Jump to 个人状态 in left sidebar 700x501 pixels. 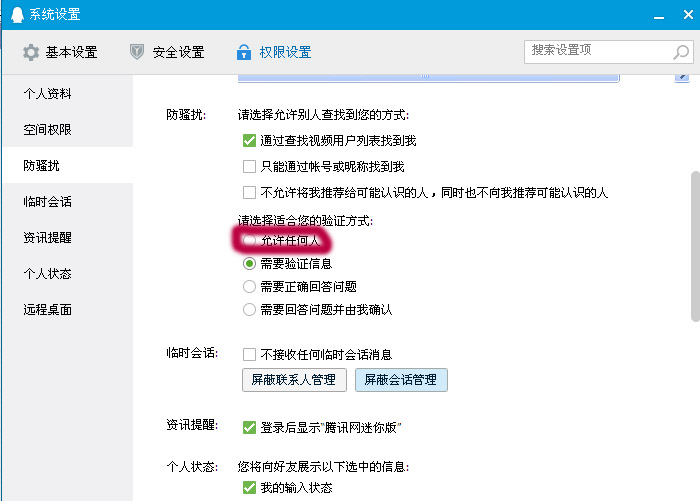pyautogui.click(x=48, y=274)
